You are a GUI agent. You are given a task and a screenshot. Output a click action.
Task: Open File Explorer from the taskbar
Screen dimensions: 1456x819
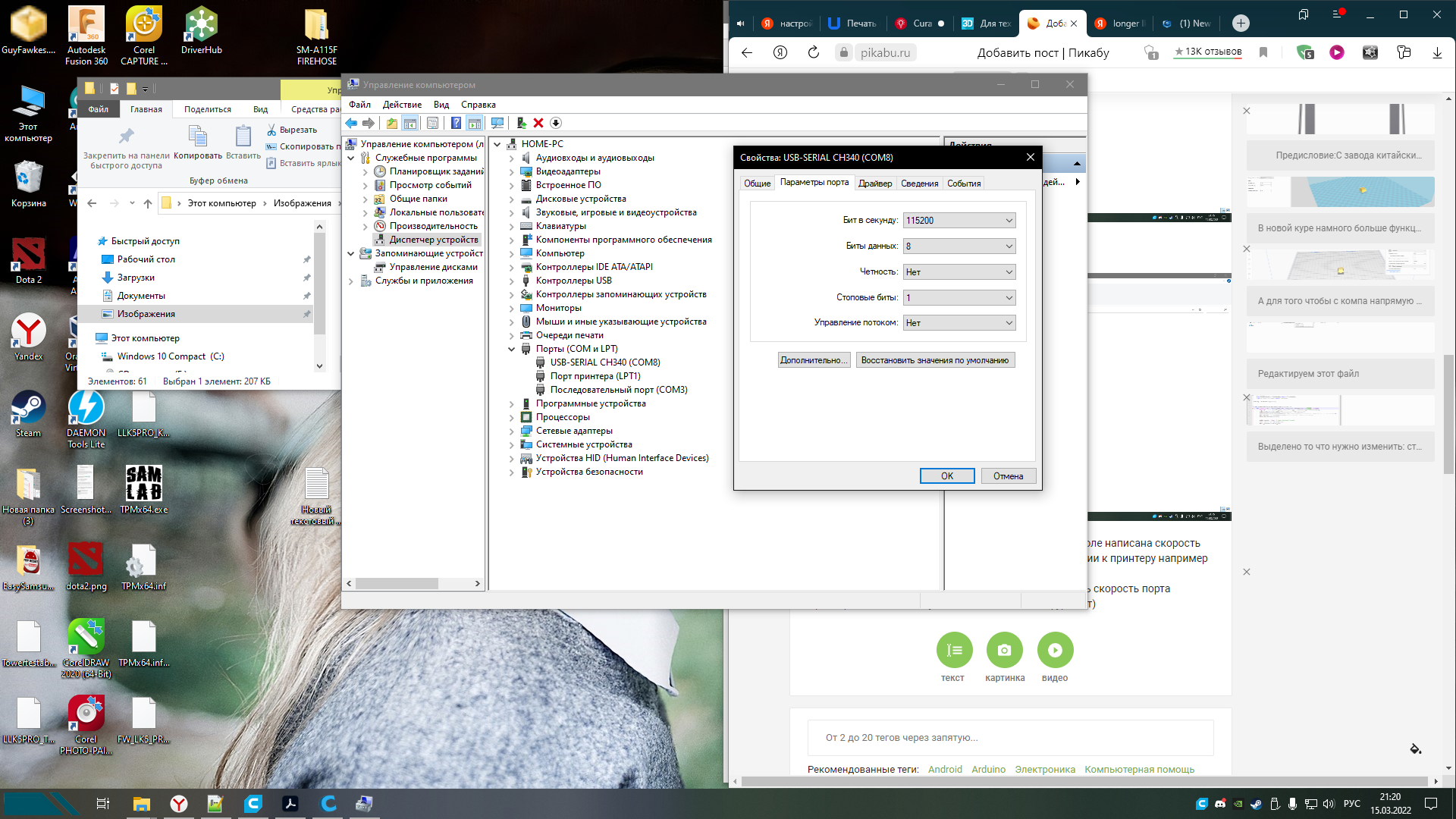pos(142,804)
